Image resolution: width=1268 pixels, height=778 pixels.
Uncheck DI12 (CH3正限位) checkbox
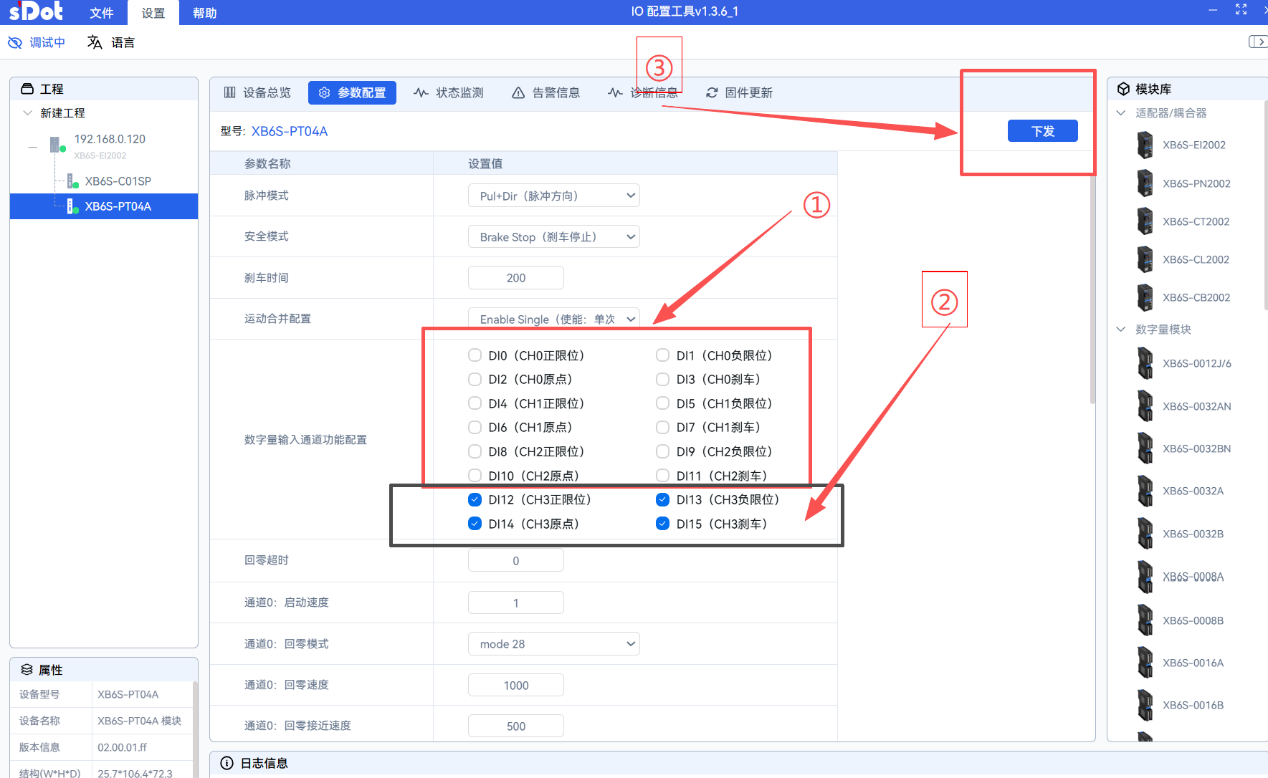(475, 500)
